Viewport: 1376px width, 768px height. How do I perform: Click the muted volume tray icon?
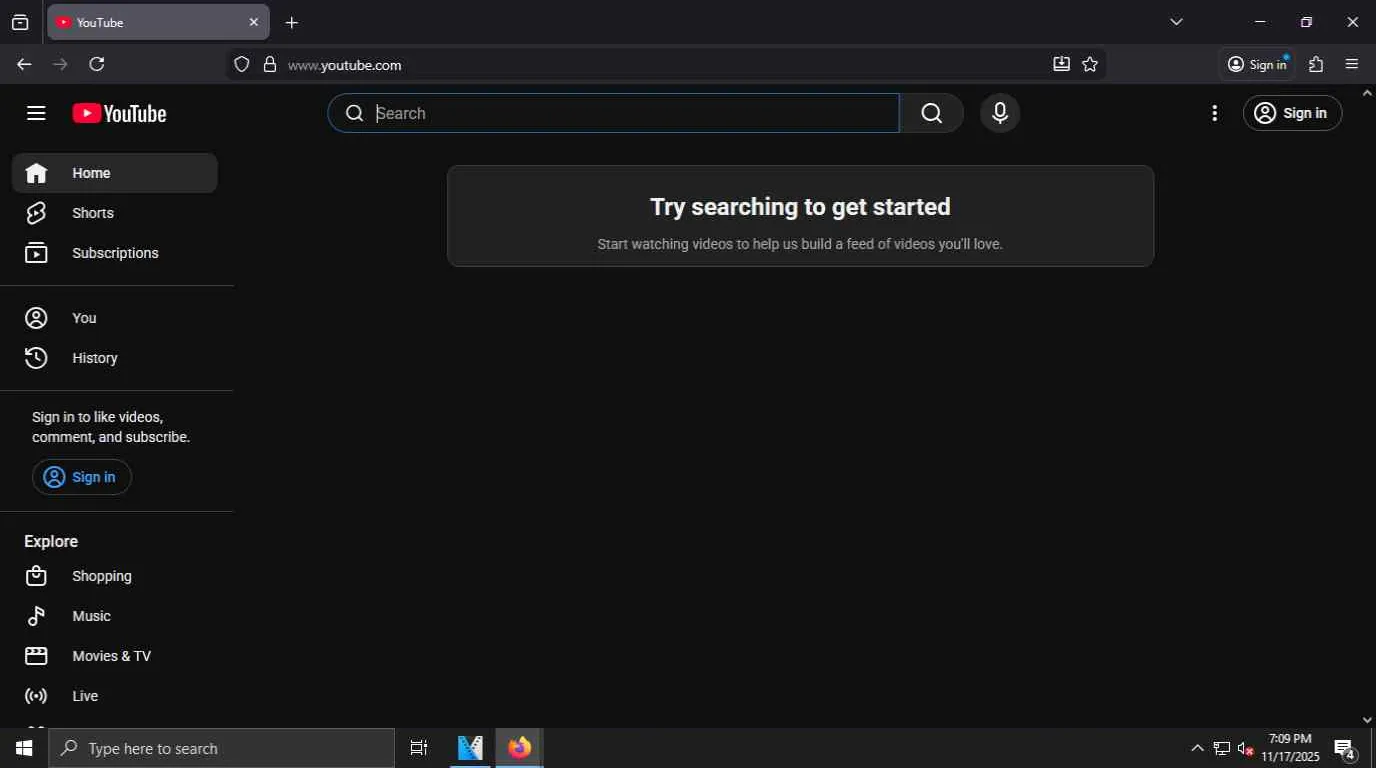point(1246,748)
